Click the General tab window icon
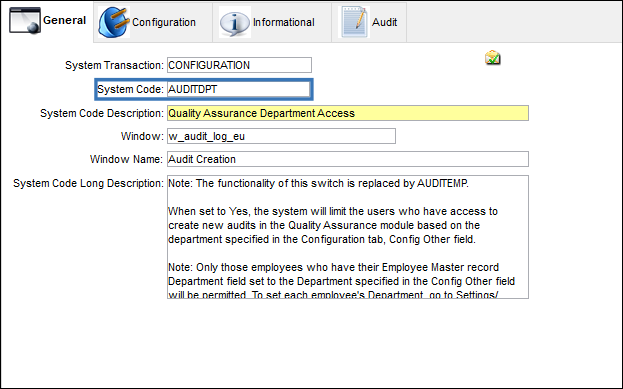The image size is (623, 389). pyautogui.click(x=25, y=21)
